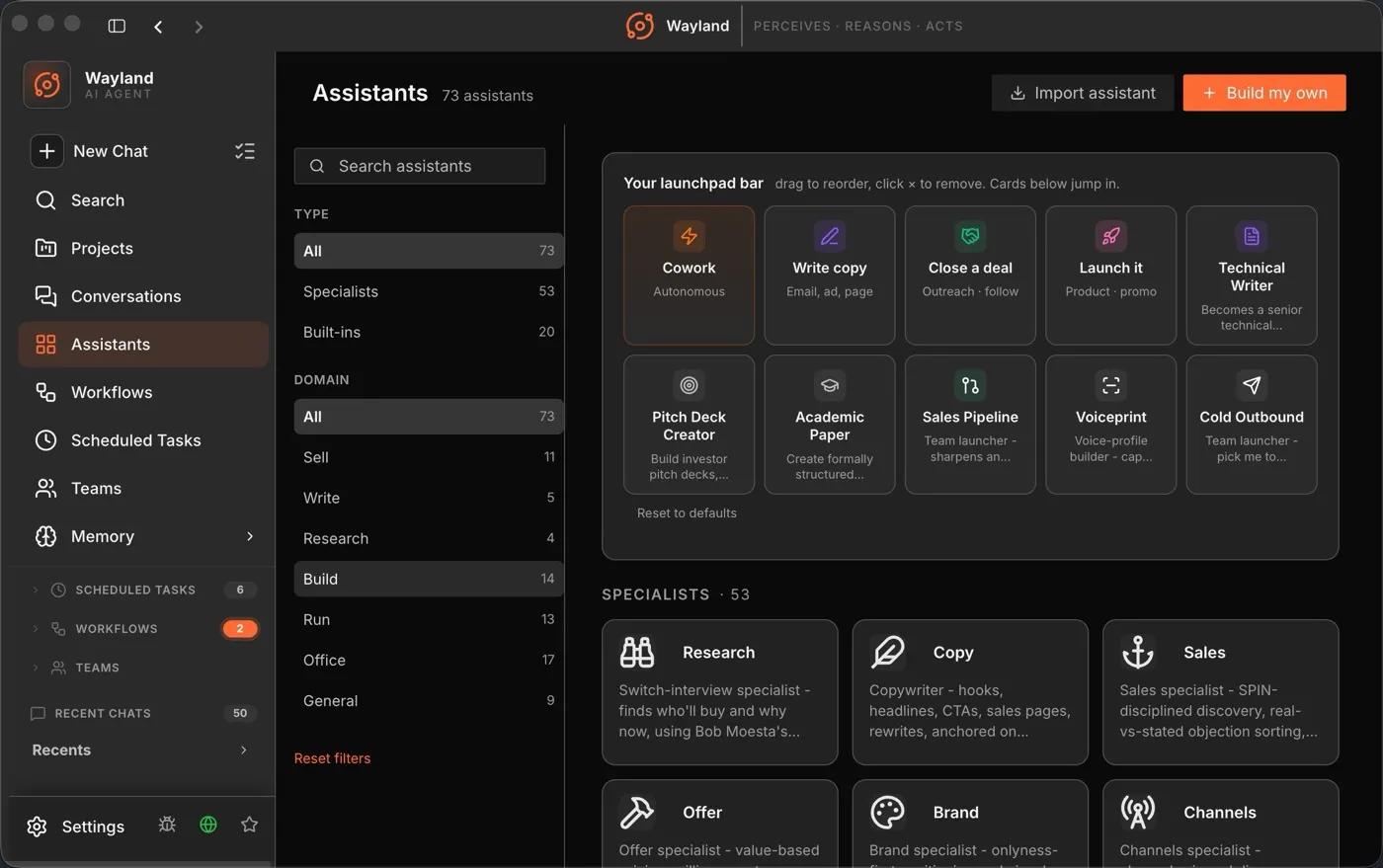1383x868 pixels.
Task: Open the Pitch Deck Creator launchpad card
Action: (689, 425)
